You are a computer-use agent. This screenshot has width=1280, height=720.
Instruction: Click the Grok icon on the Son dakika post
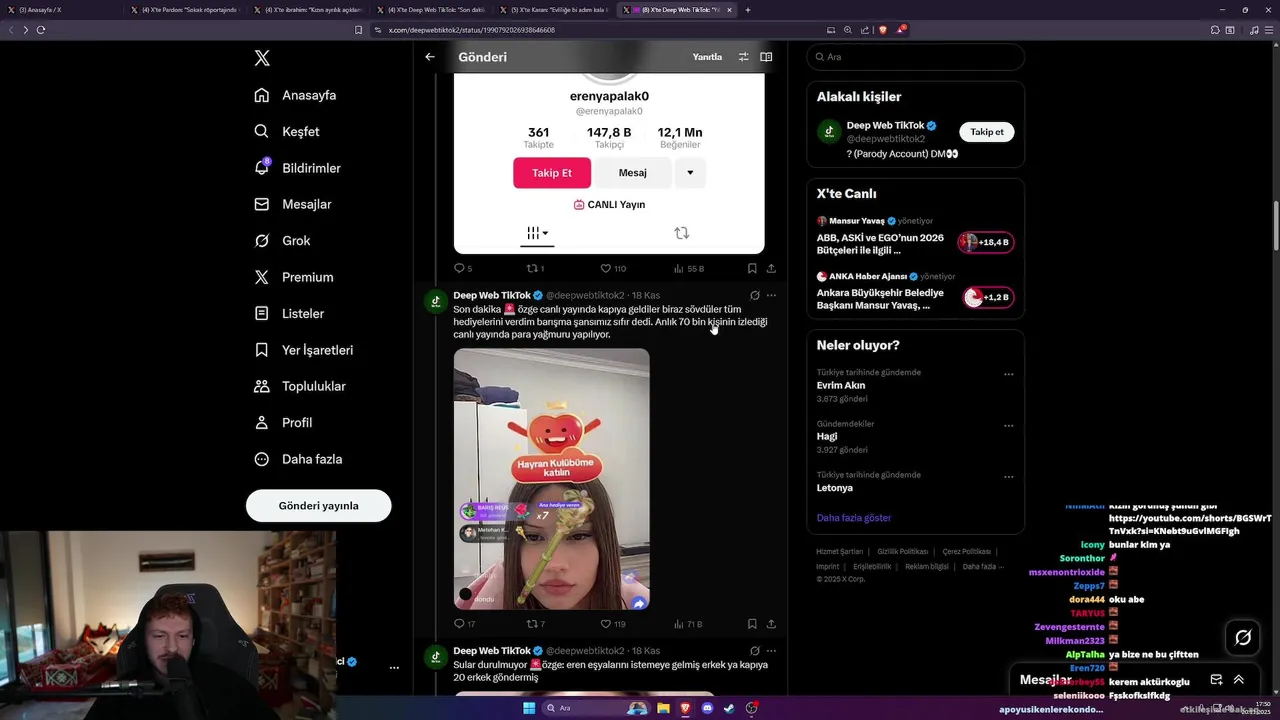pos(755,296)
